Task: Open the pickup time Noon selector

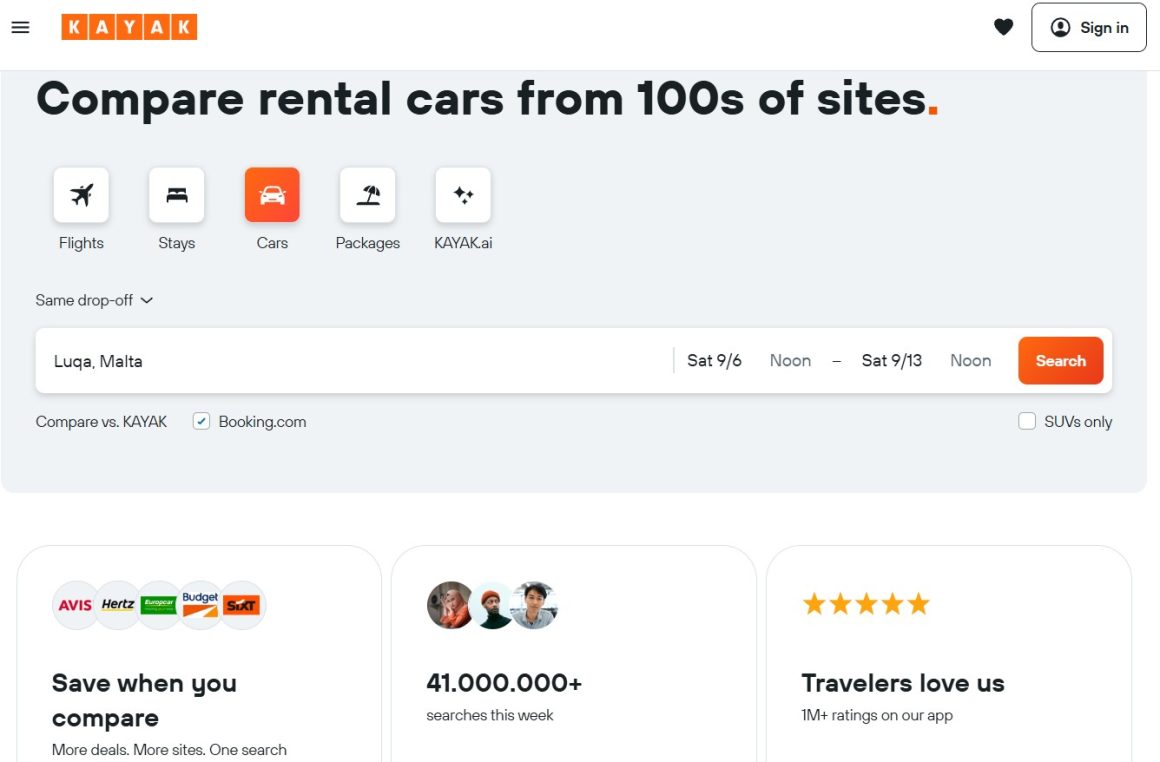Action: [790, 360]
